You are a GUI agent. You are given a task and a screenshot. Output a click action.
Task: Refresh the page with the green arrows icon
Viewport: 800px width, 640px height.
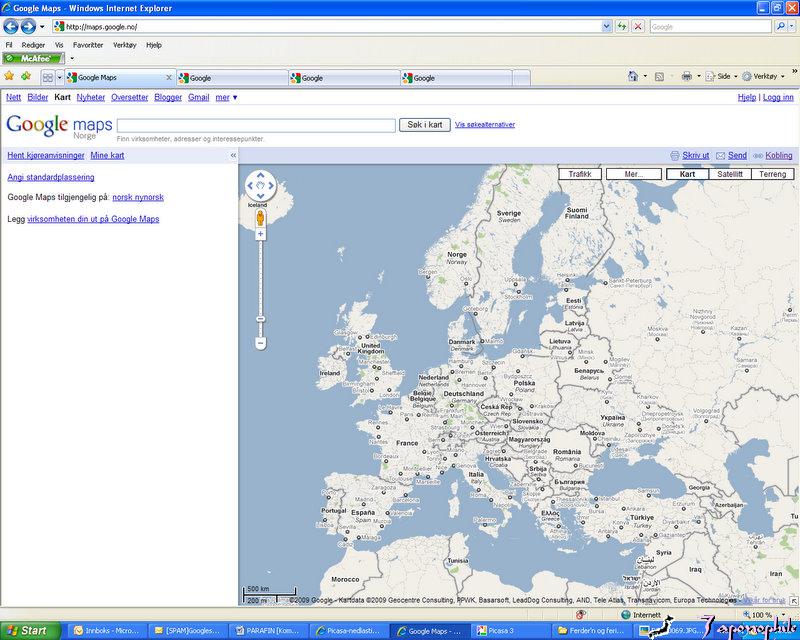pyautogui.click(x=622, y=26)
